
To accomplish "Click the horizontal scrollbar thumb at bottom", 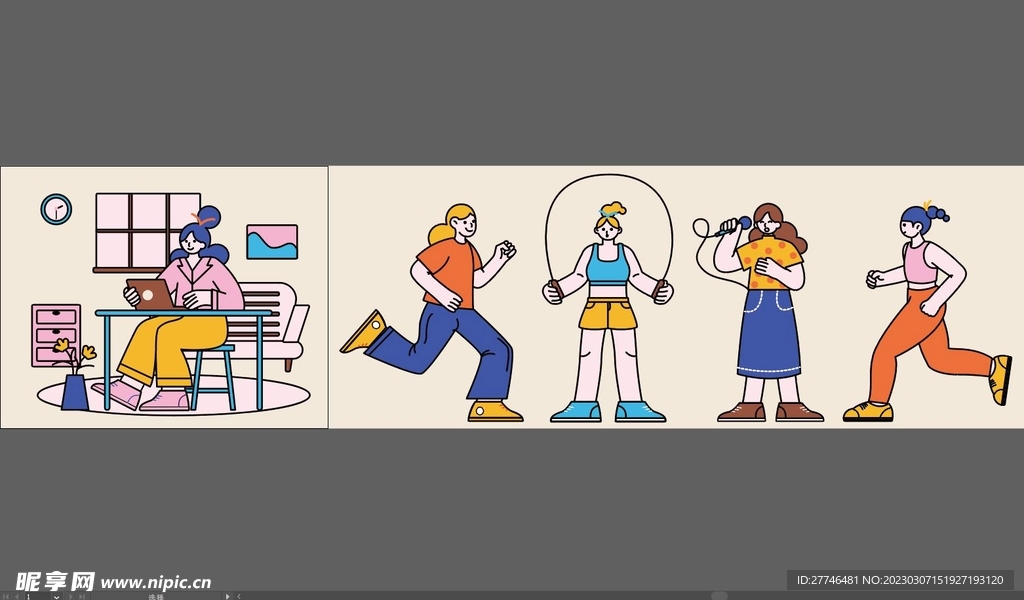I will click(718, 596).
